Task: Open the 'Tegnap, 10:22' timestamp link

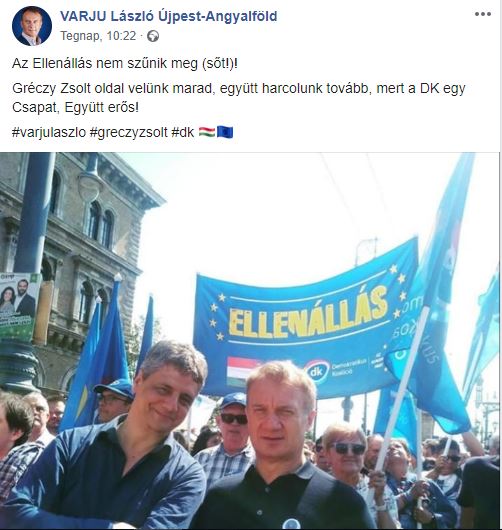Action: click(98, 36)
